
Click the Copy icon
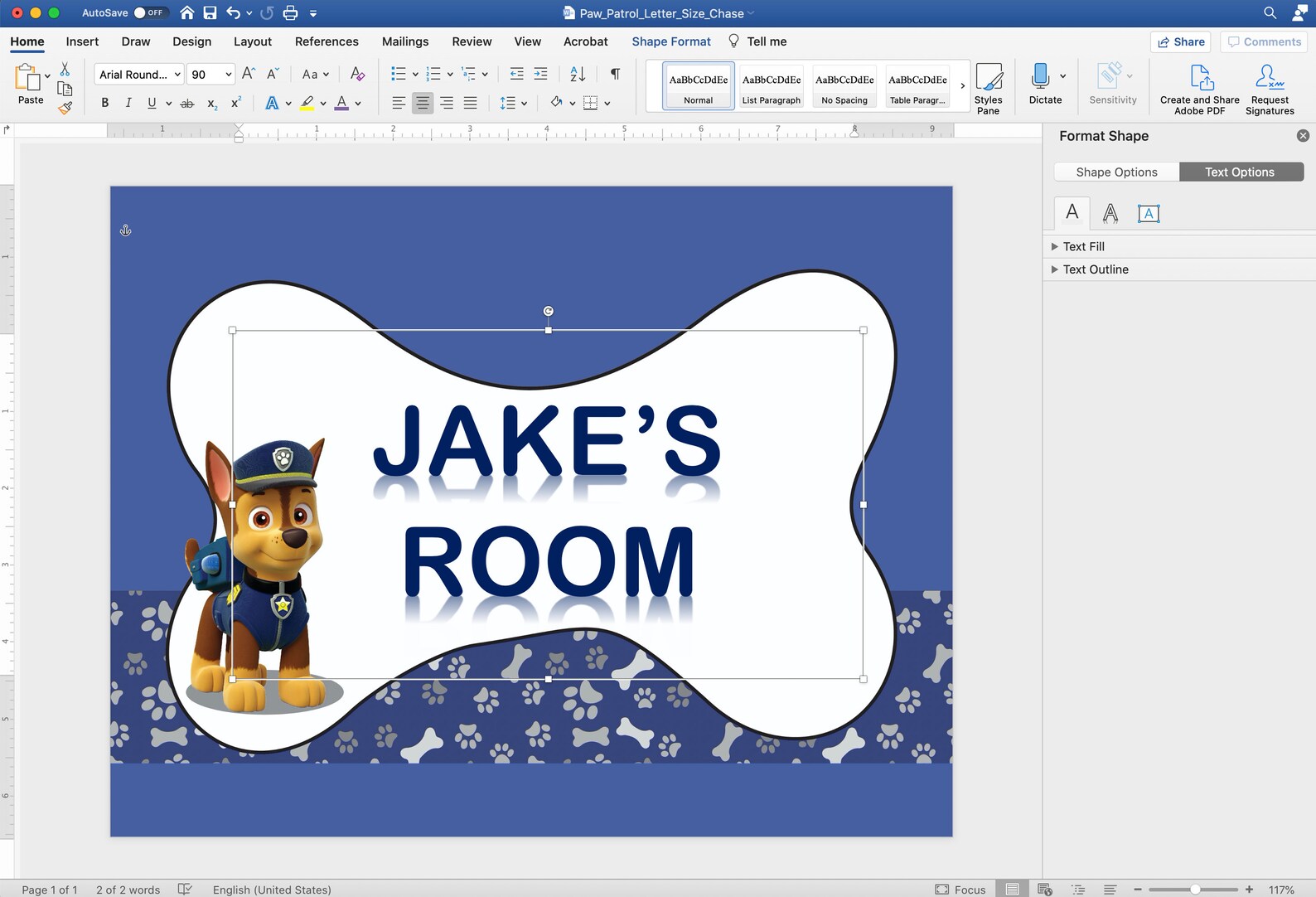65,88
